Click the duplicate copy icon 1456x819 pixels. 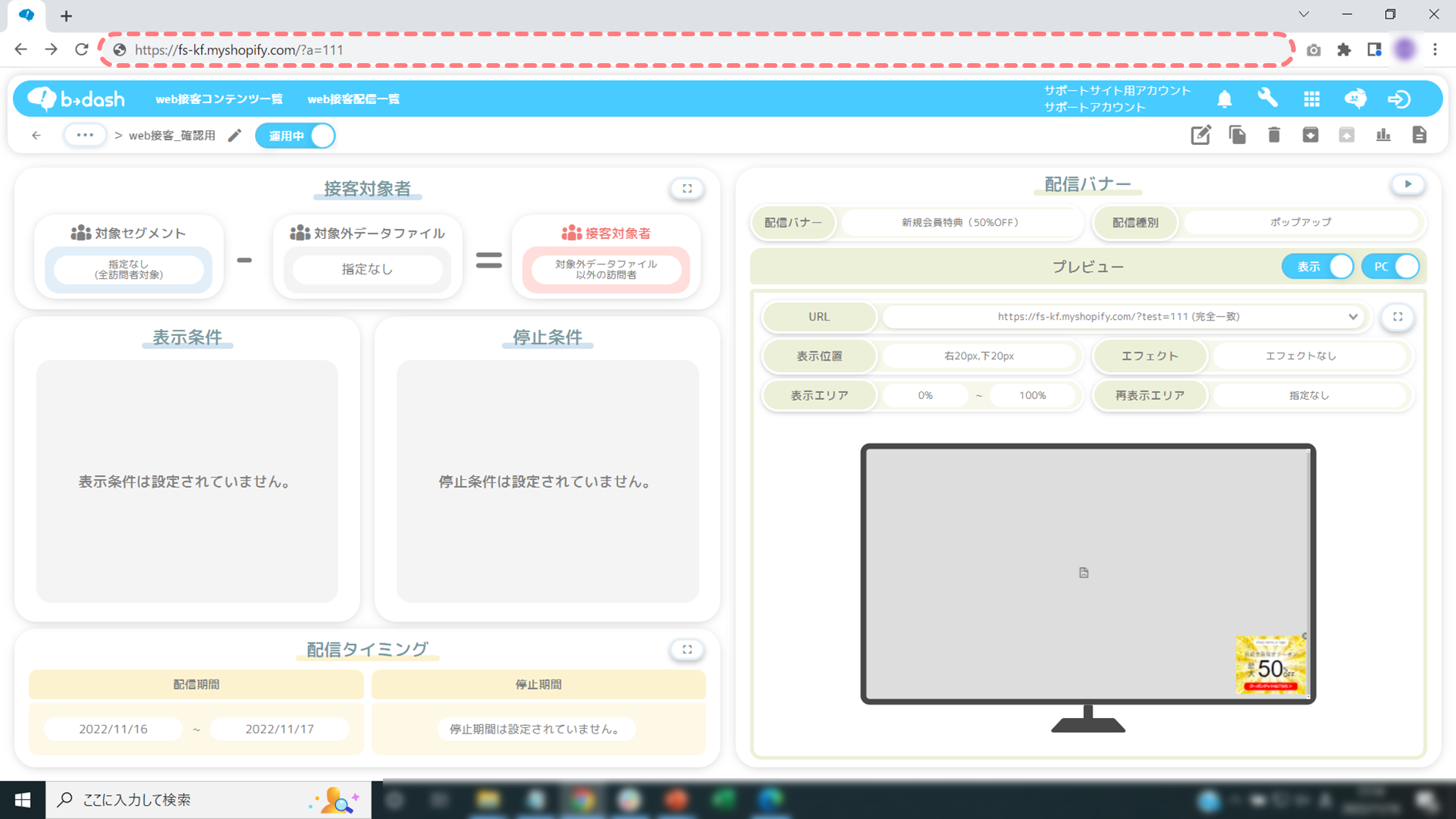(x=1237, y=135)
